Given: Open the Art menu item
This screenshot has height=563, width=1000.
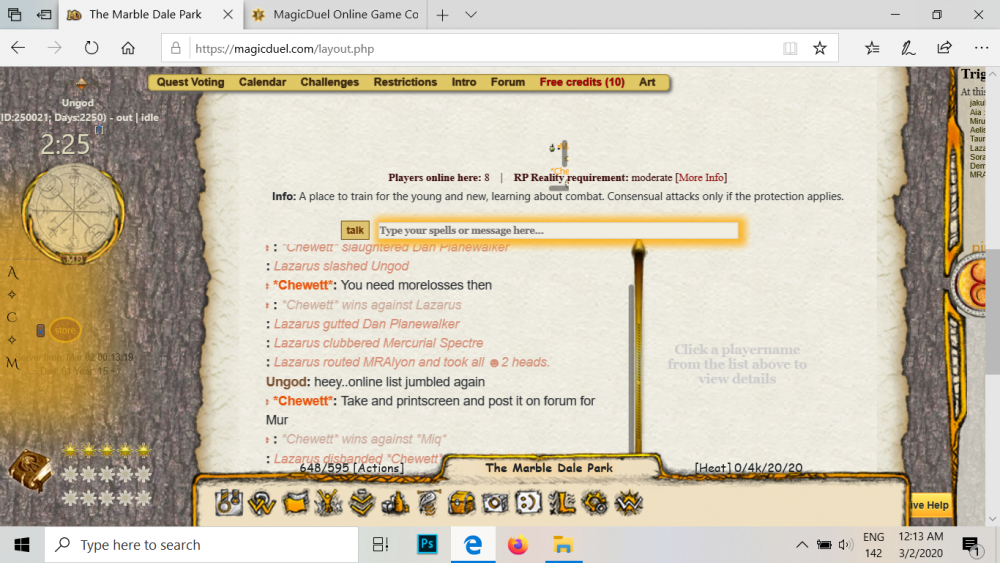Looking at the screenshot, I should [647, 82].
